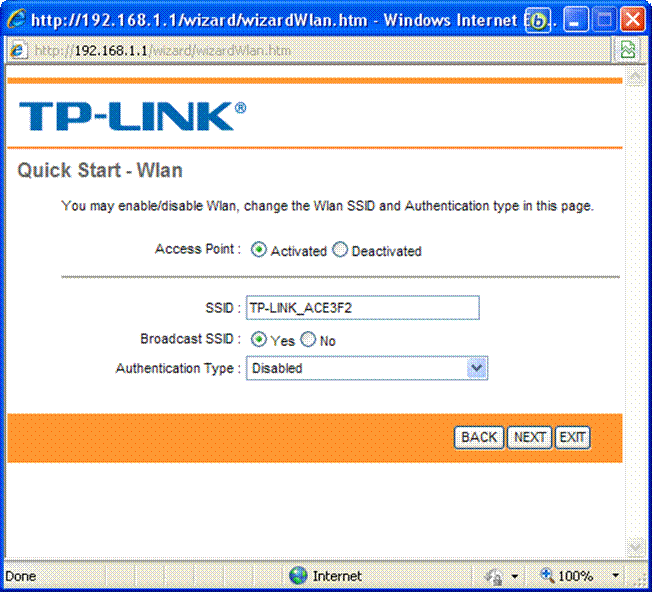Click the "Quick Start - Wlan" heading
Image resolution: width=652 pixels, height=592 pixels.
click(x=100, y=170)
